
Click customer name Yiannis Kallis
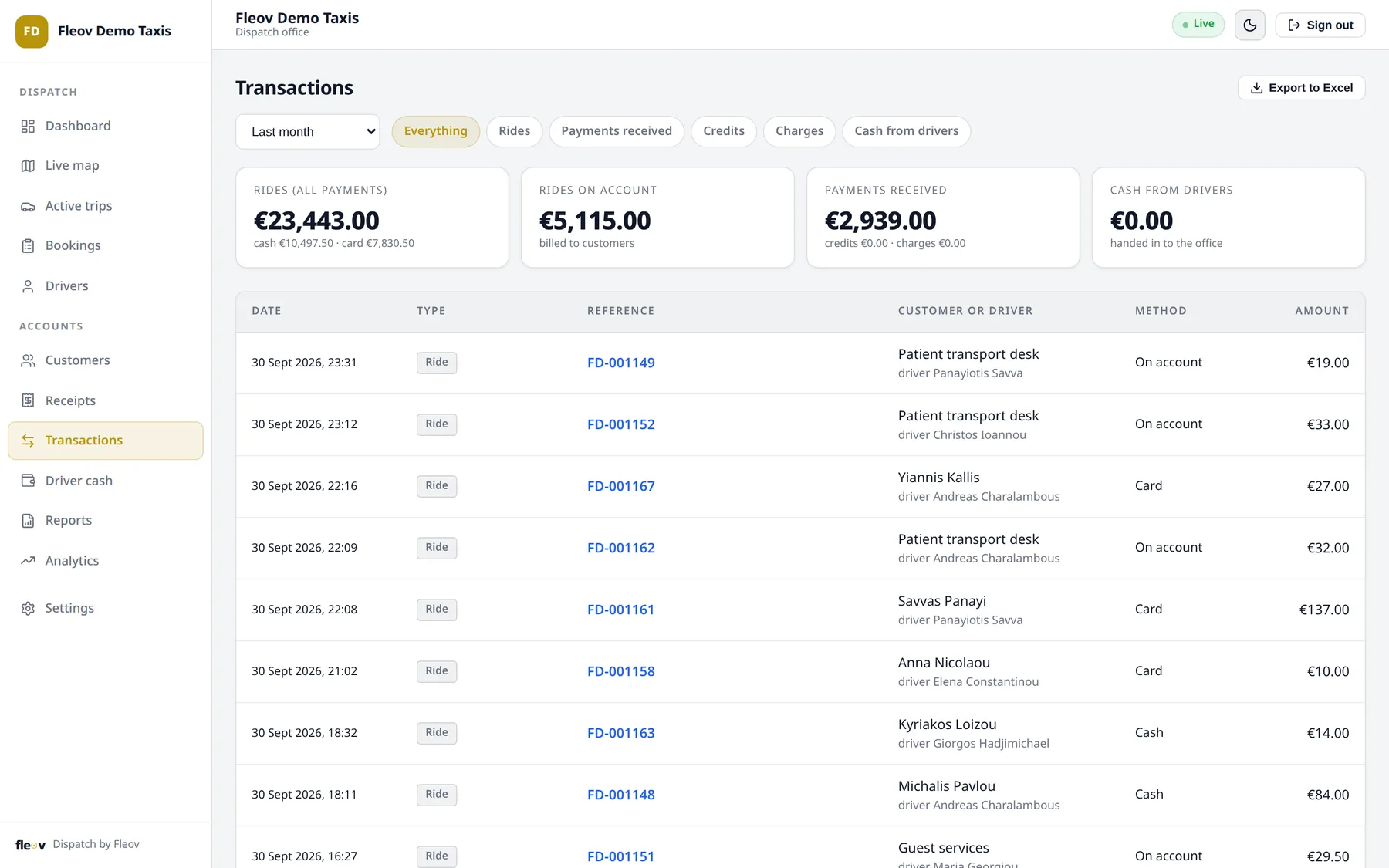click(939, 478)
